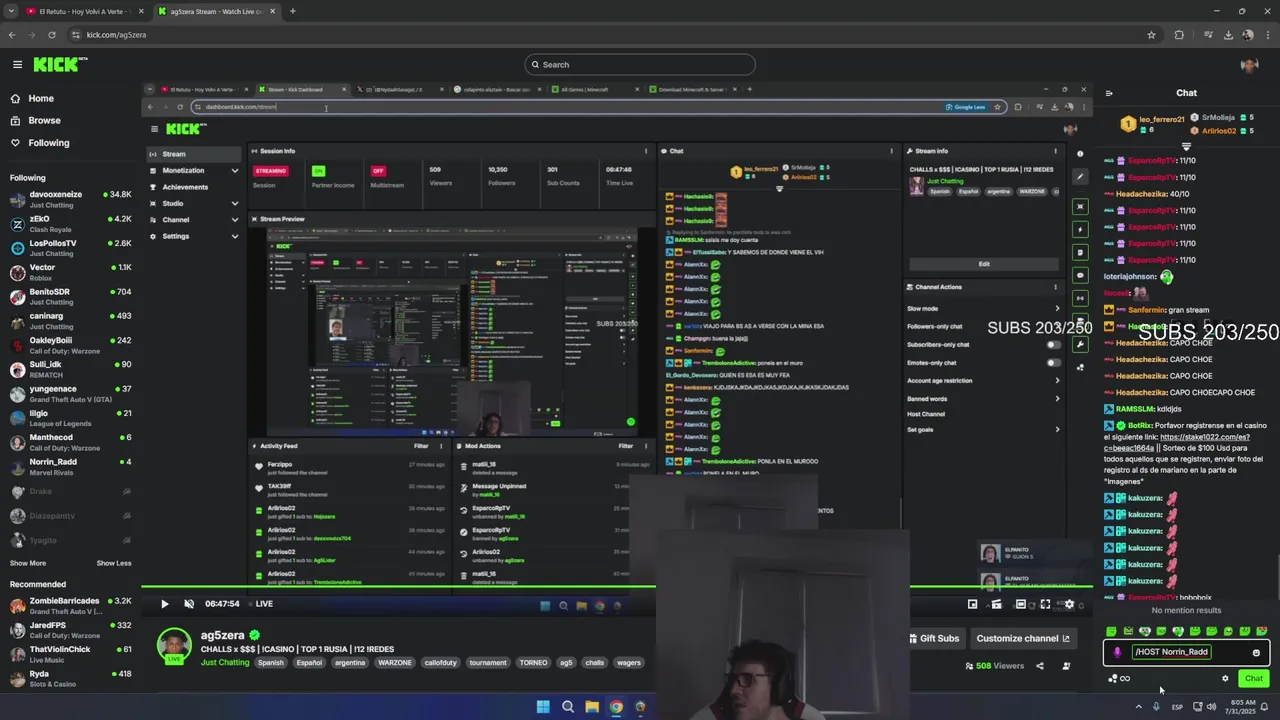This screenshot has width=1280, height=720.
Task: Toggle Emotes-only chat in streamed dashboard
Action: point(1053,363)
